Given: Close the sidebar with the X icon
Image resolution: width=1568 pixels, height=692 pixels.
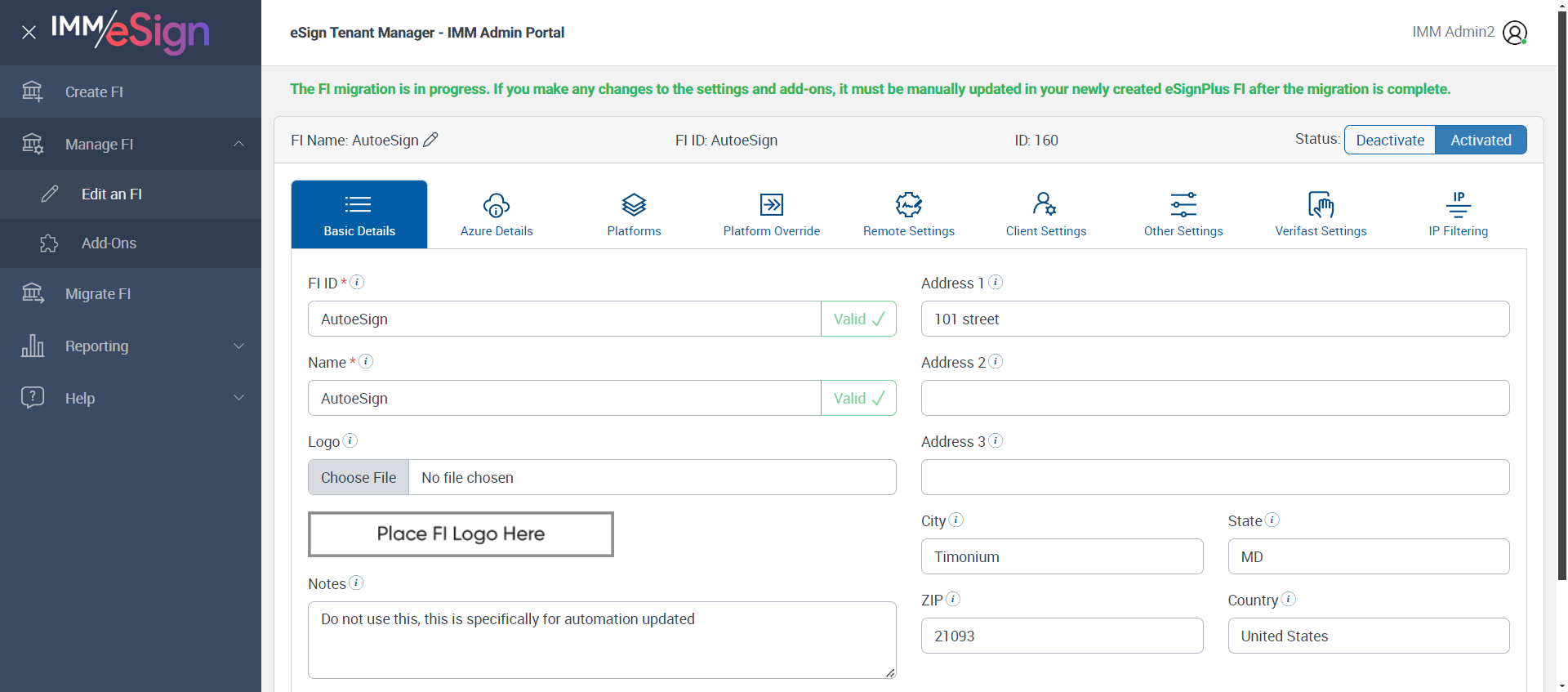Looking at the screenshot, I should pos(29,33).
